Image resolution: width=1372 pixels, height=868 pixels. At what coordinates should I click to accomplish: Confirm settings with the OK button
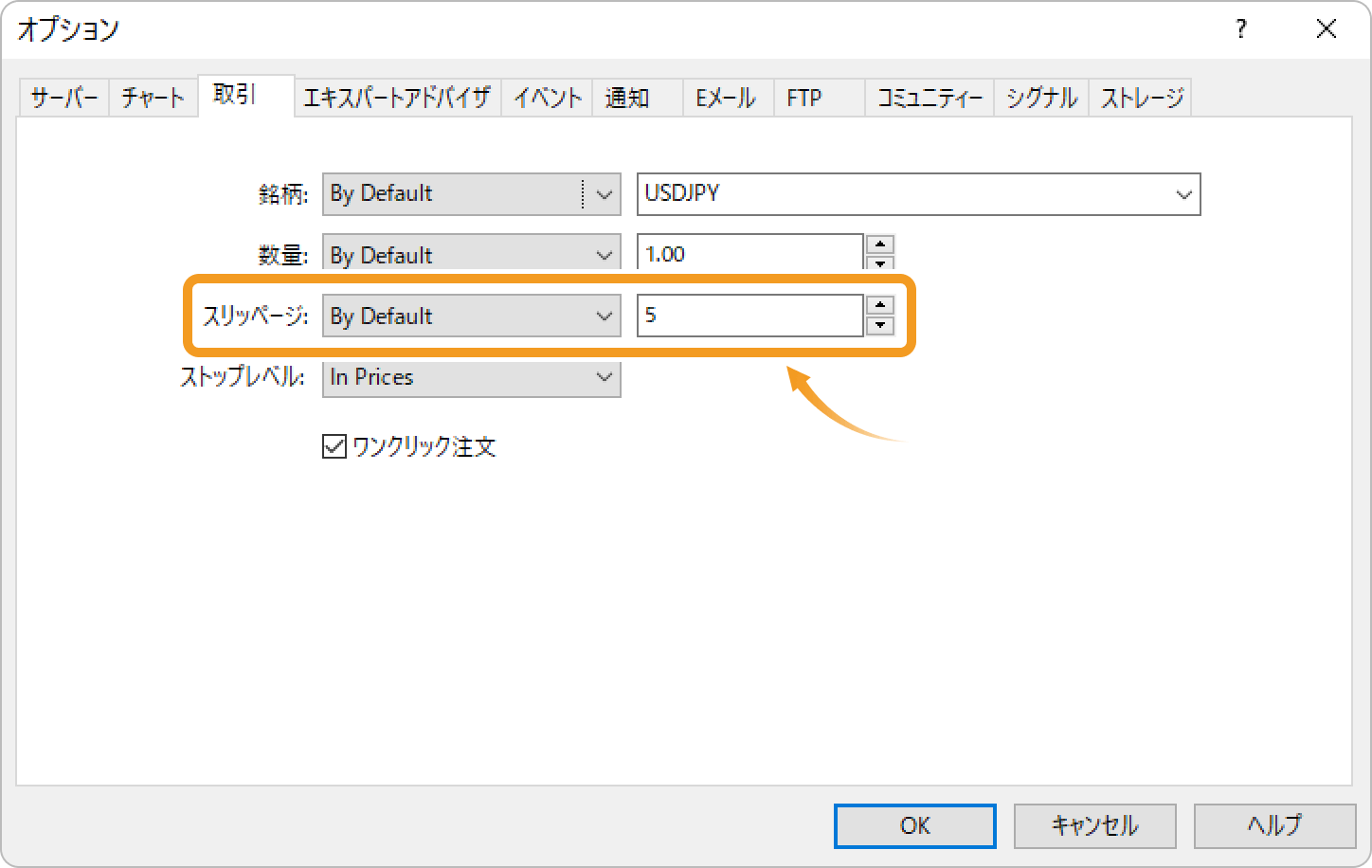coord(915,826)
